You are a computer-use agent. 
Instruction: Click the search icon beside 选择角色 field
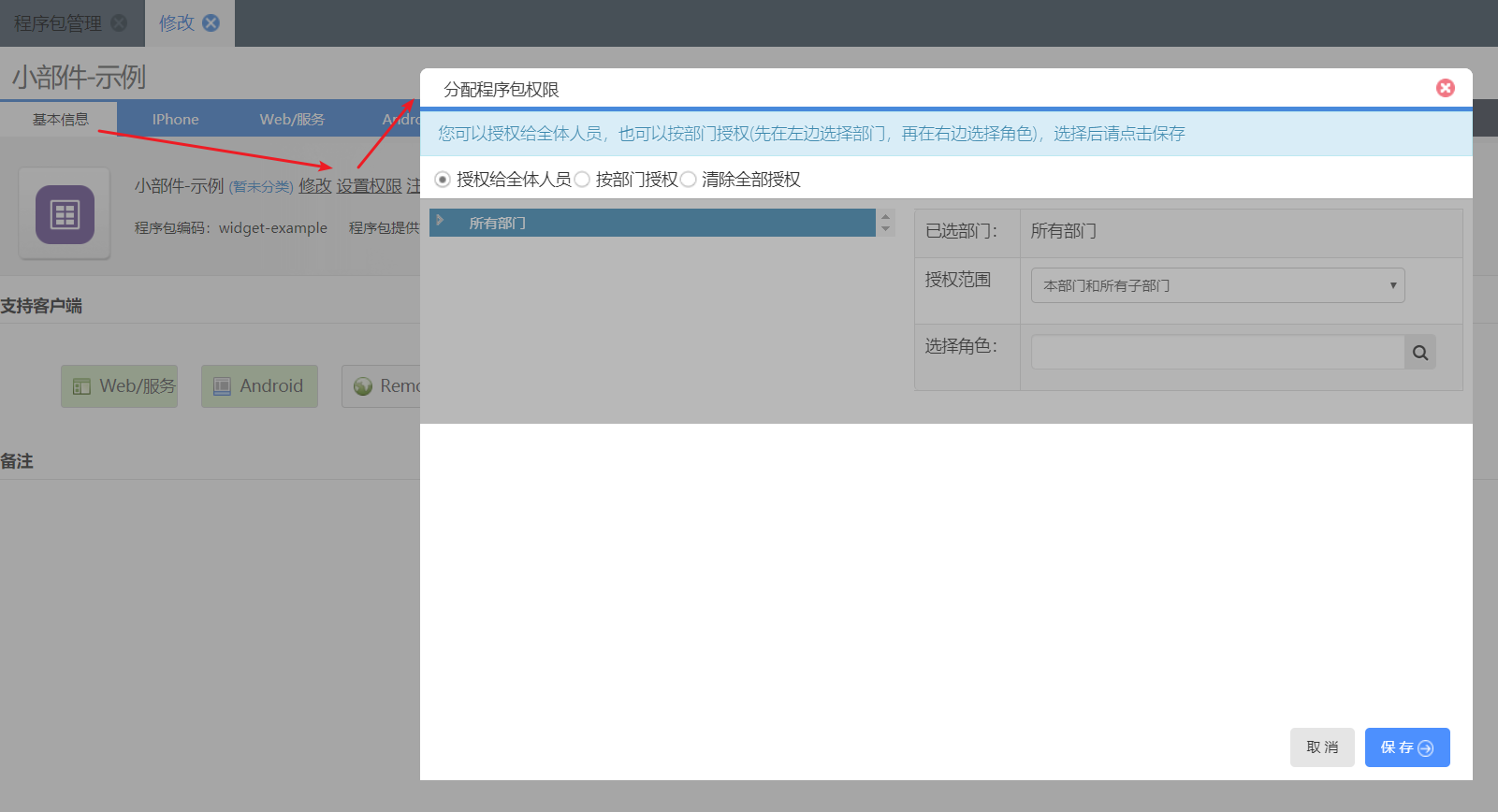1419,353
